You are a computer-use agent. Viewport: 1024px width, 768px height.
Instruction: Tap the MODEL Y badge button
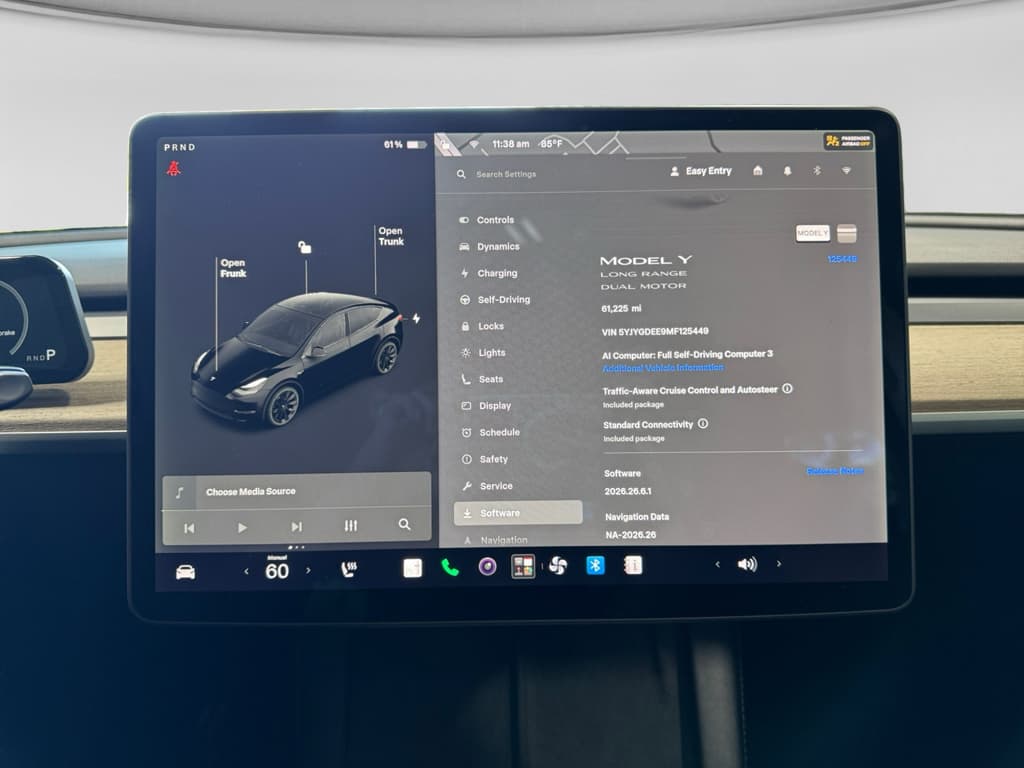click(x=812, y=233)
